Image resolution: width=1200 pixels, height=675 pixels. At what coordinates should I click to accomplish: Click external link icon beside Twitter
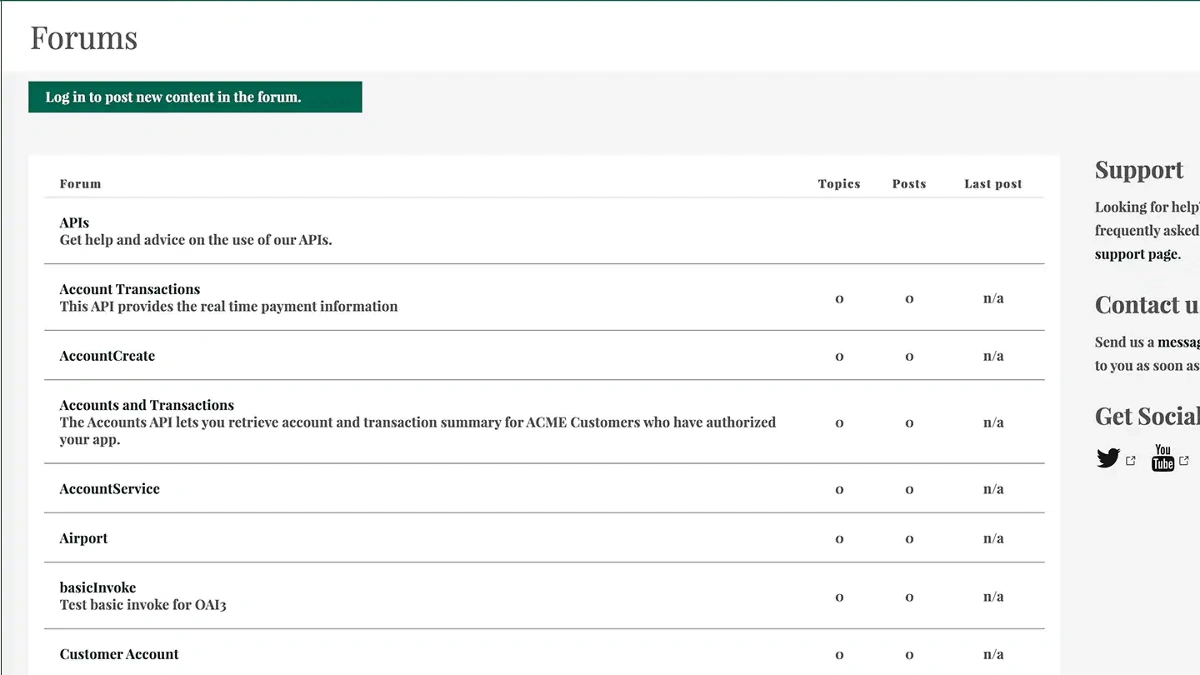[1131, 461]
